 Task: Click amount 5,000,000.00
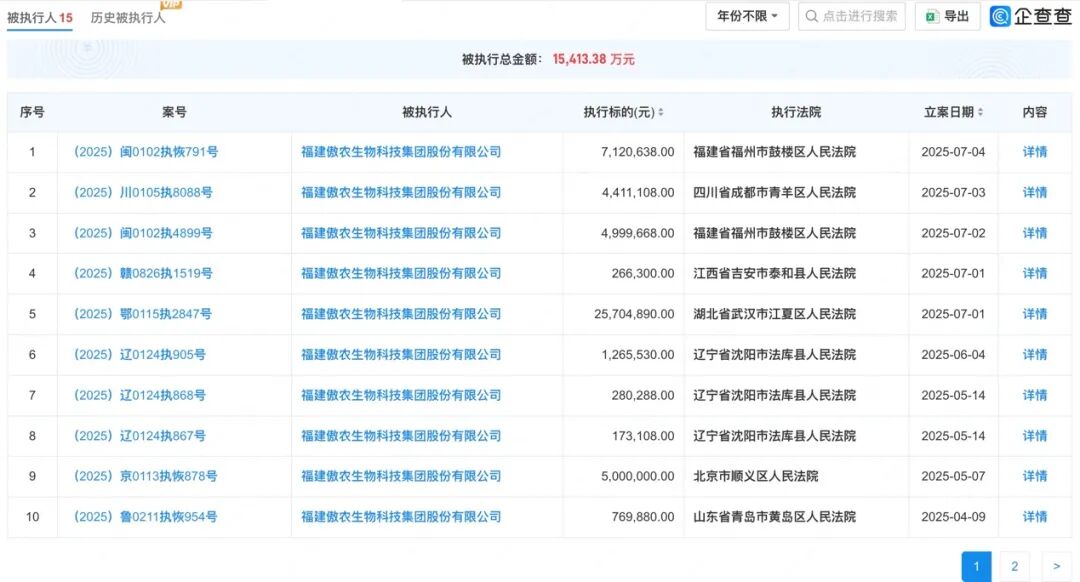(637, 476)
